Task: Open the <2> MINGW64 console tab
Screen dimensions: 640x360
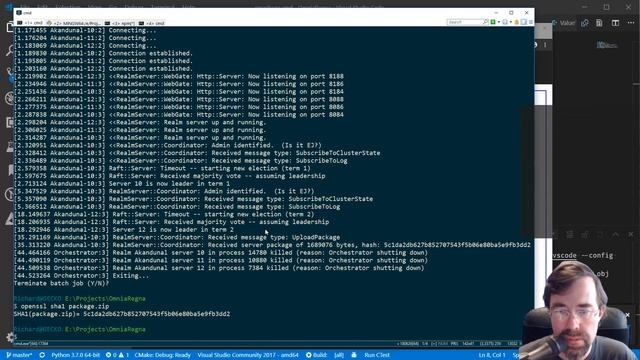Action: pyautogui.click(x=73, y=23)
